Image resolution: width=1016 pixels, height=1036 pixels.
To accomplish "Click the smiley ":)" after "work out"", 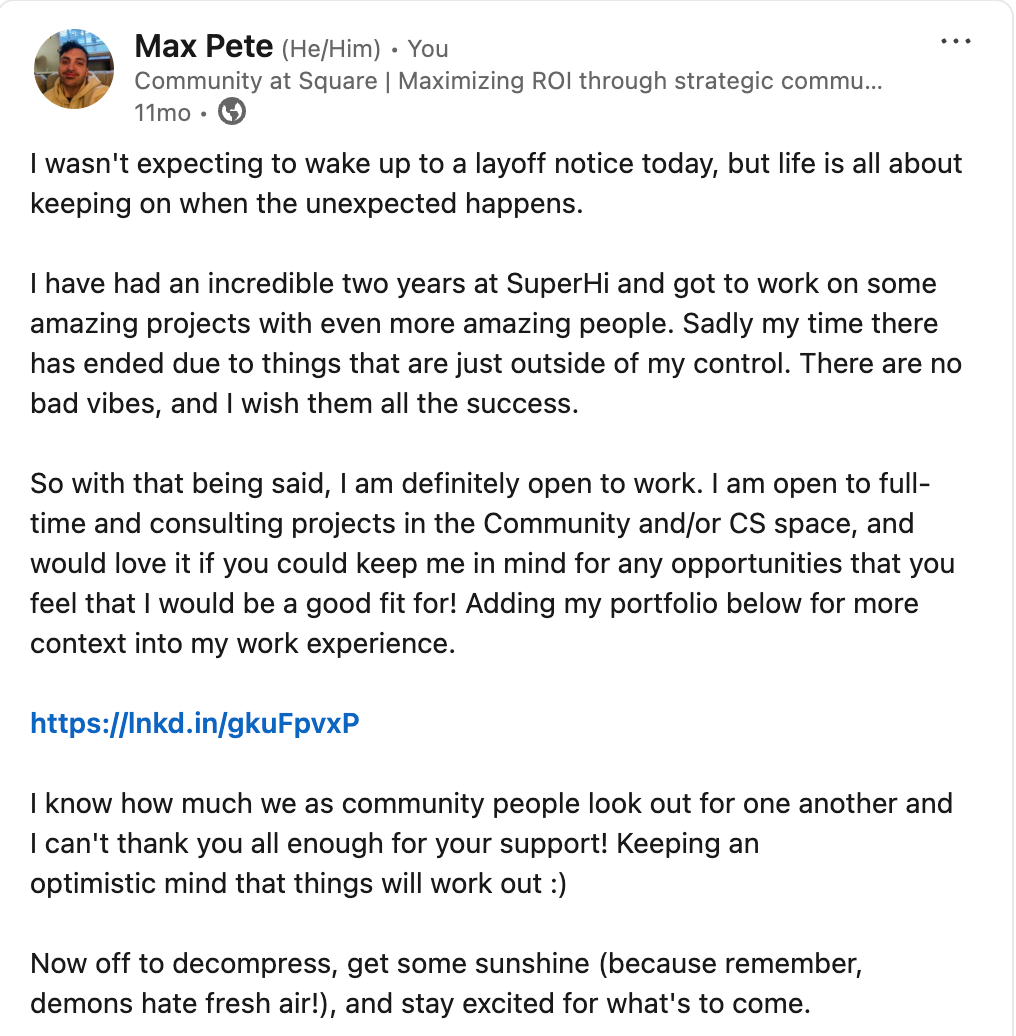I will (558, 884).
